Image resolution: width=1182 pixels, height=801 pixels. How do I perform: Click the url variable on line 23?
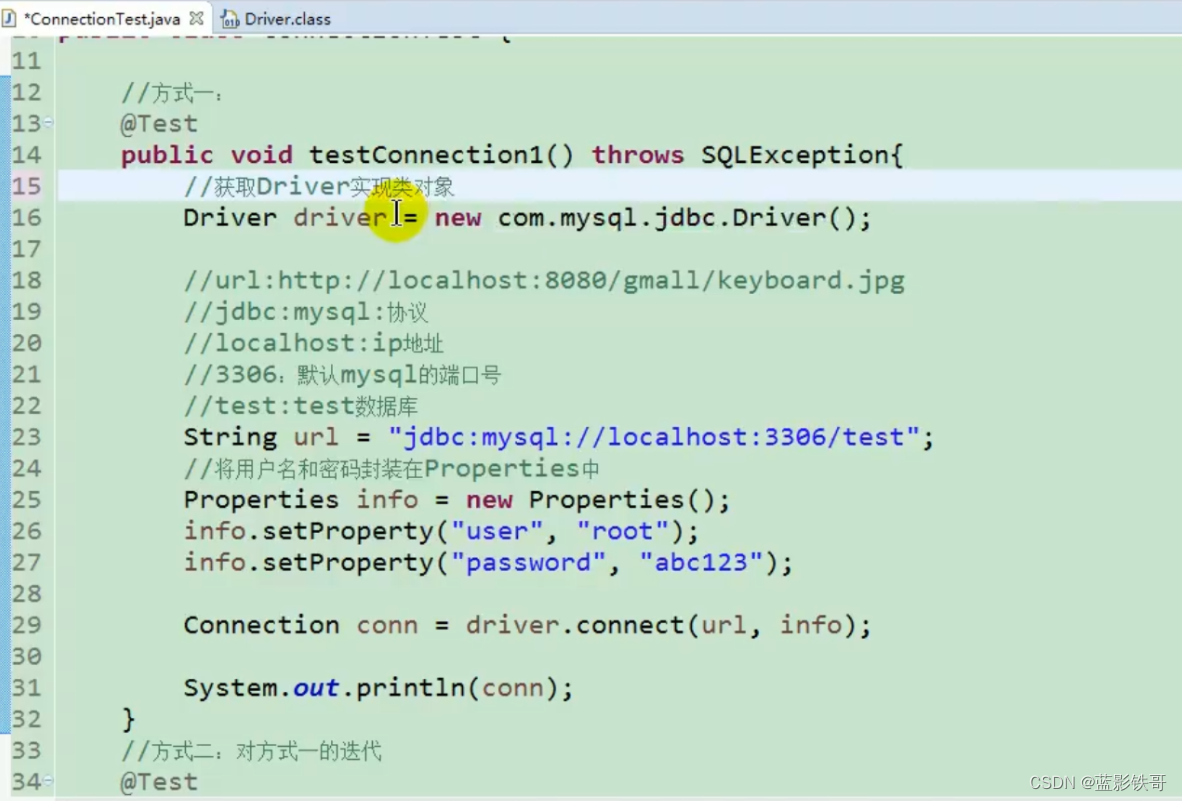pyautogui.click(x=315, y=437)
